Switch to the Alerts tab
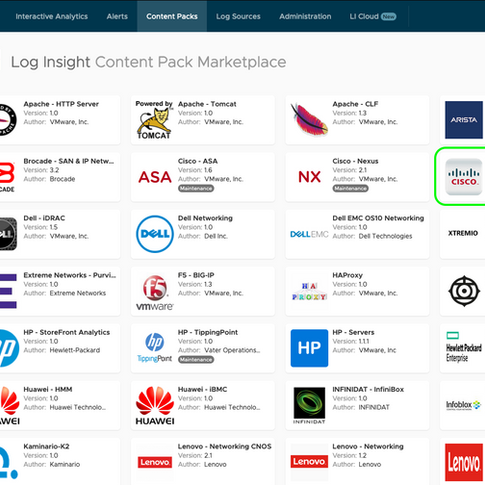 (117, 16)
